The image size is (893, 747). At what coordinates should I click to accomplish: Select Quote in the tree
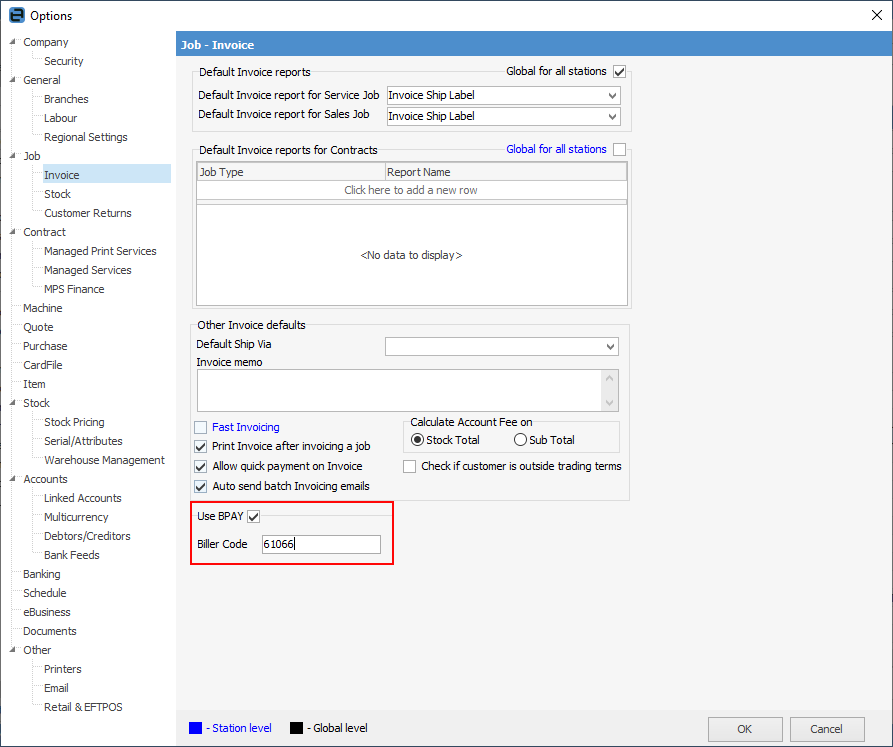click(38, 327)
